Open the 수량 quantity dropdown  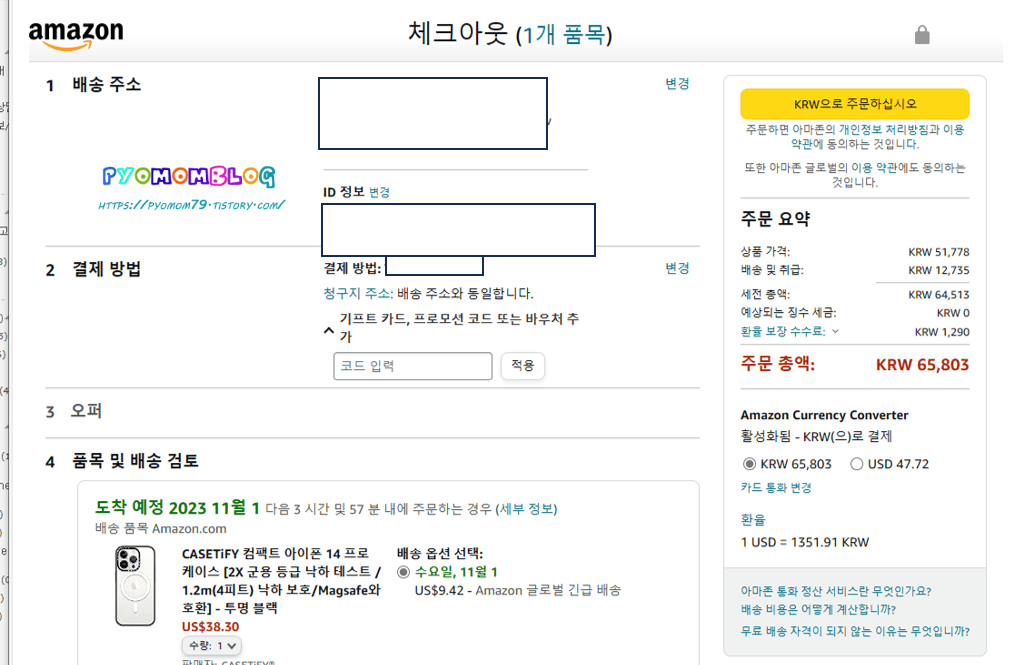[x=211, y=646]
